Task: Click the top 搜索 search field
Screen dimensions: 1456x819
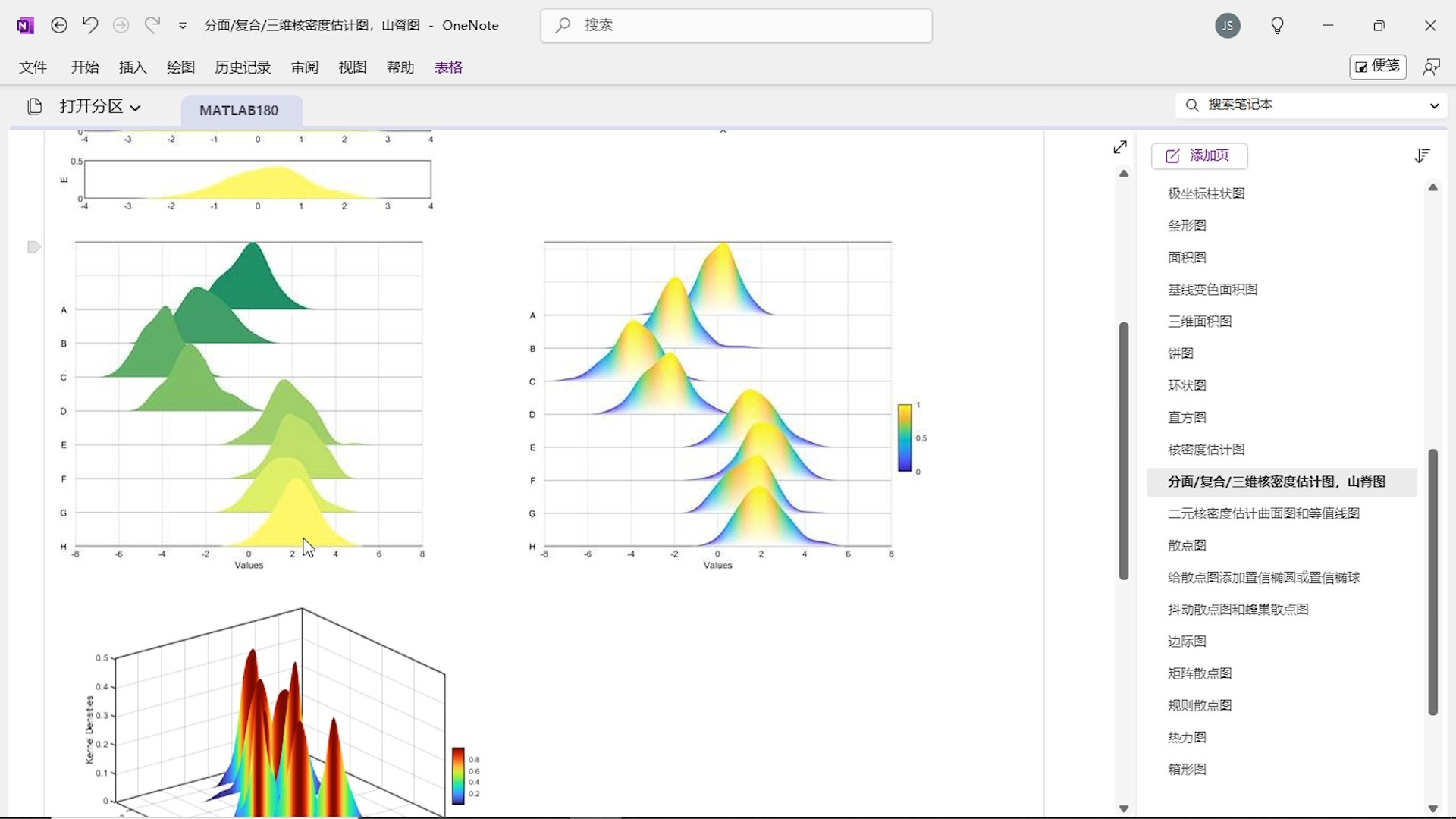Action: 736,25
